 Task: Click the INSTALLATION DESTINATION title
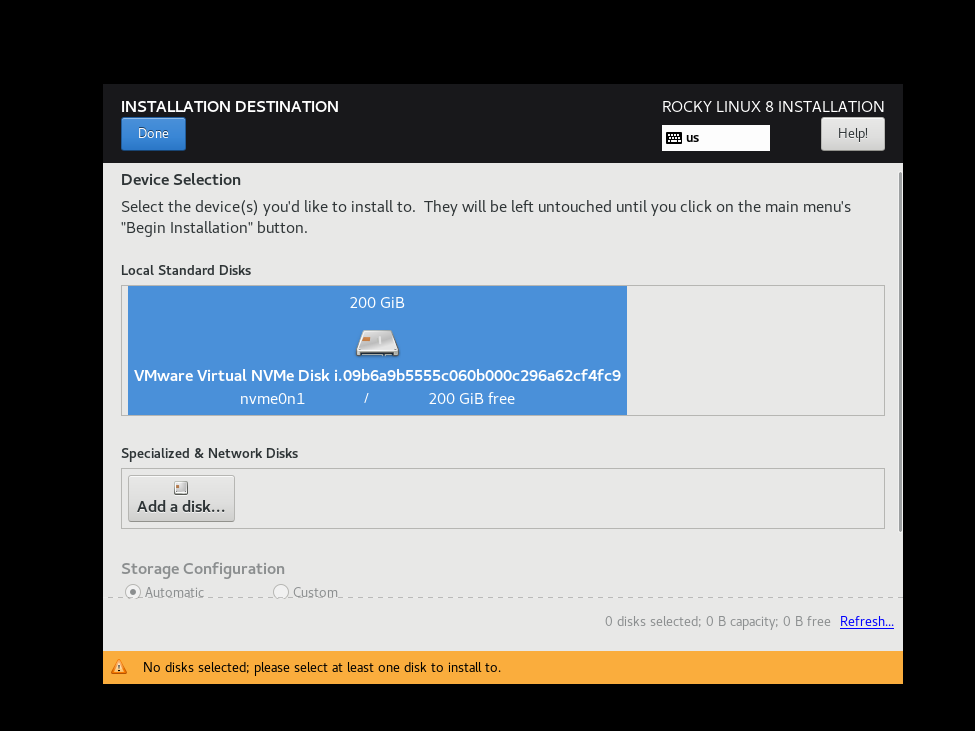point(230,106)
